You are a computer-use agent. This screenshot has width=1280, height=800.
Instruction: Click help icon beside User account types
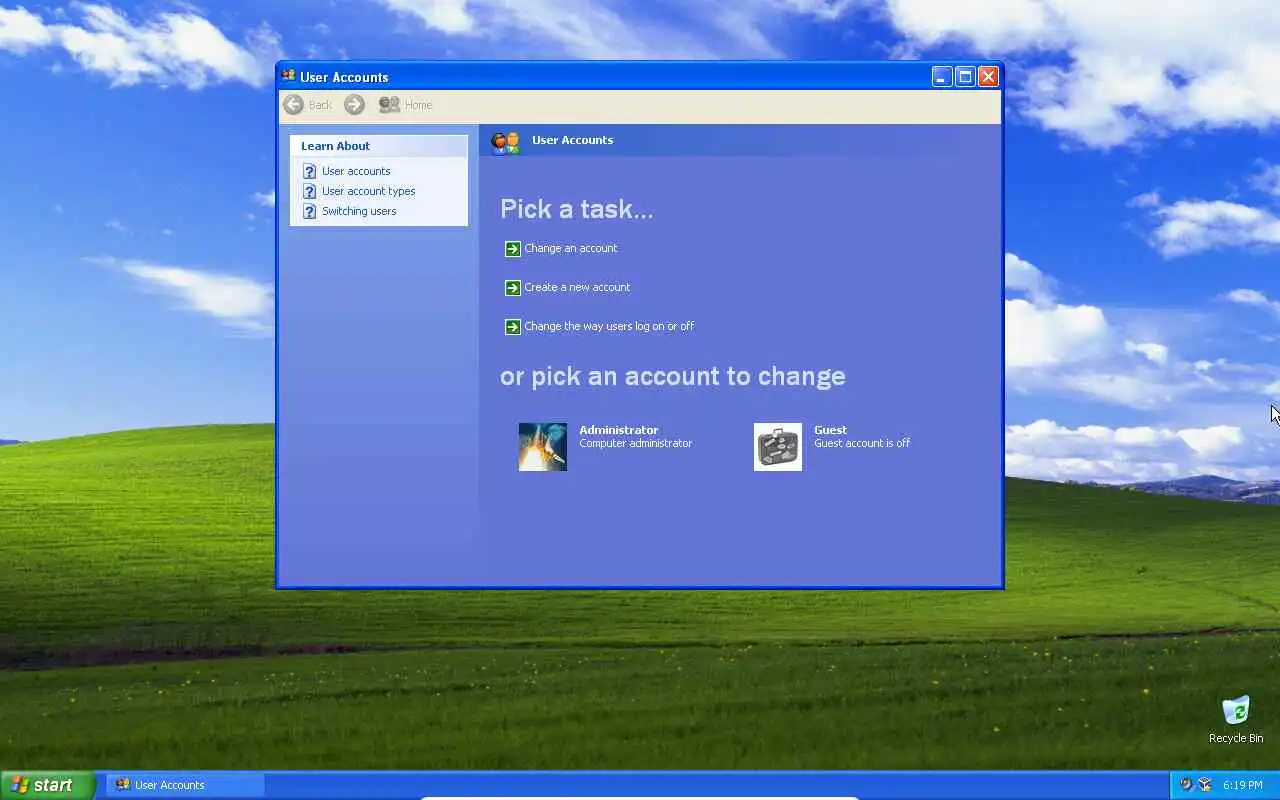(309, 191)
